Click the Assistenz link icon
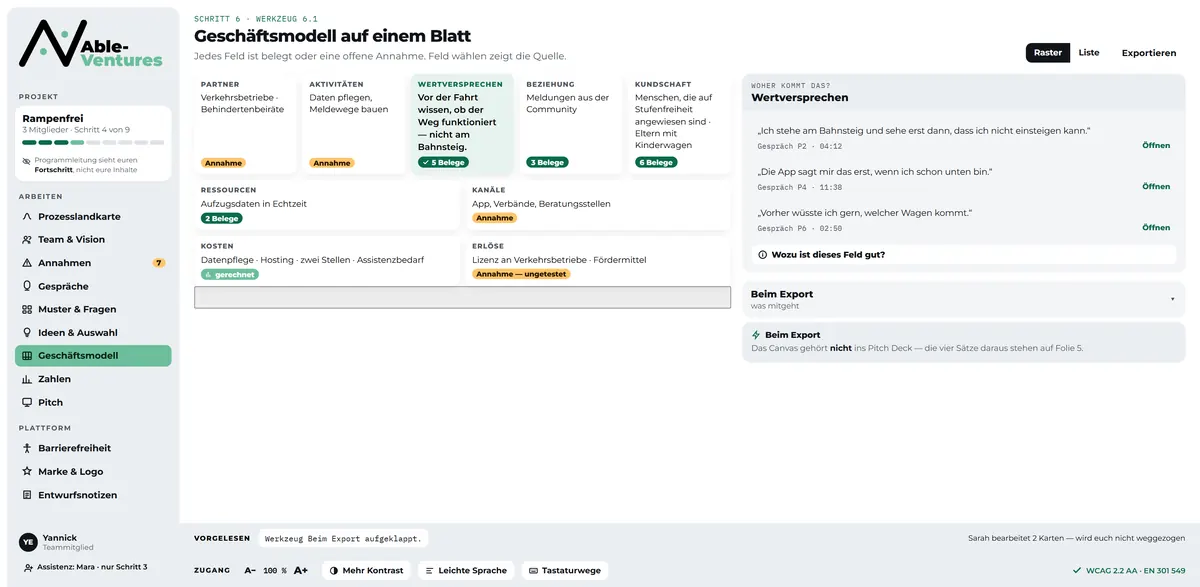Screen dimensions: 1200x587 [x=28, y=567]
